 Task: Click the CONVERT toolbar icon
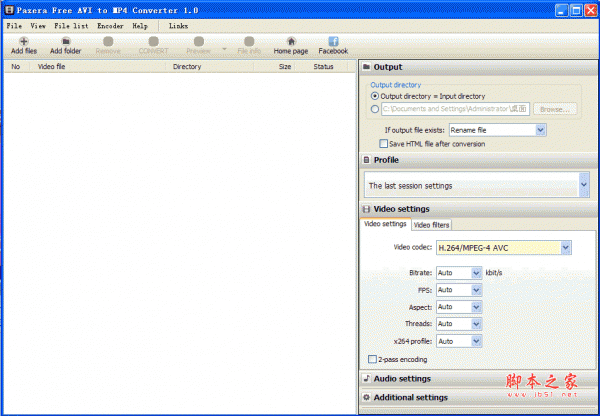pyautogui.click(x=153, y=41)
